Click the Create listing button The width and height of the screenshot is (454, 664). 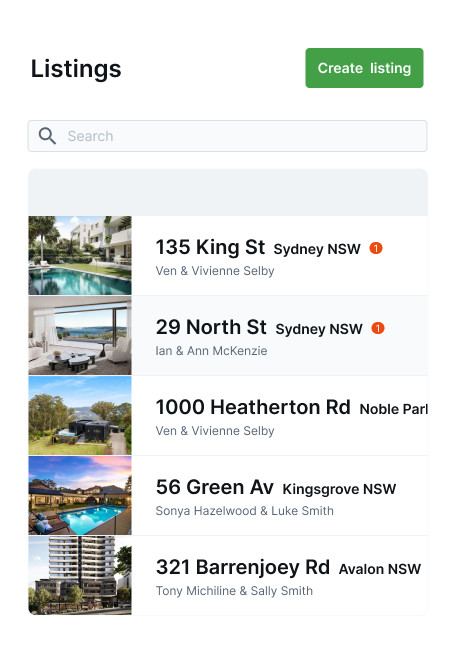[x=364, y=68]
